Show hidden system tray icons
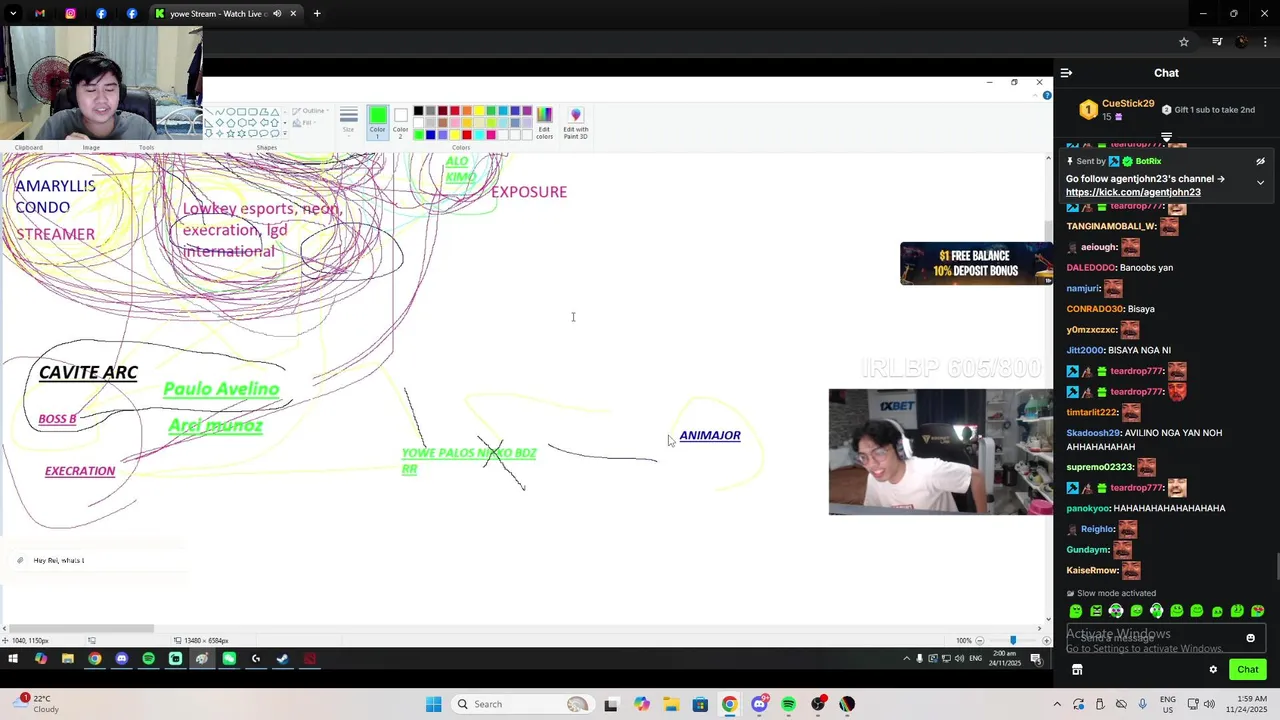This screenshot has height=720, width=1280. click(x=1058, y=704)
